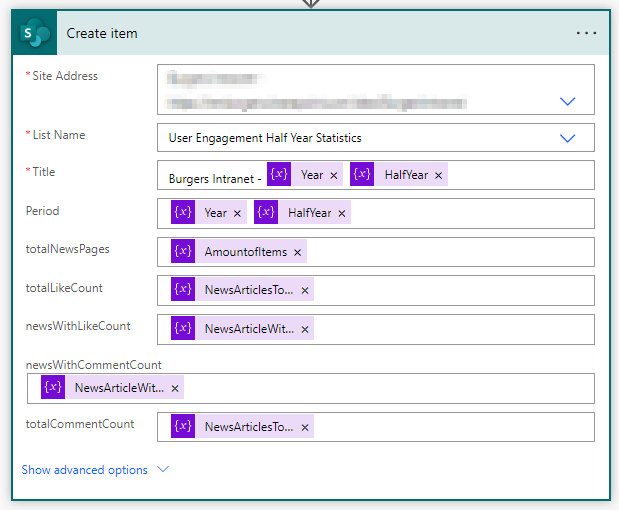
Task: Remove HalfYear token from Title field
Action: pos(438,175)
